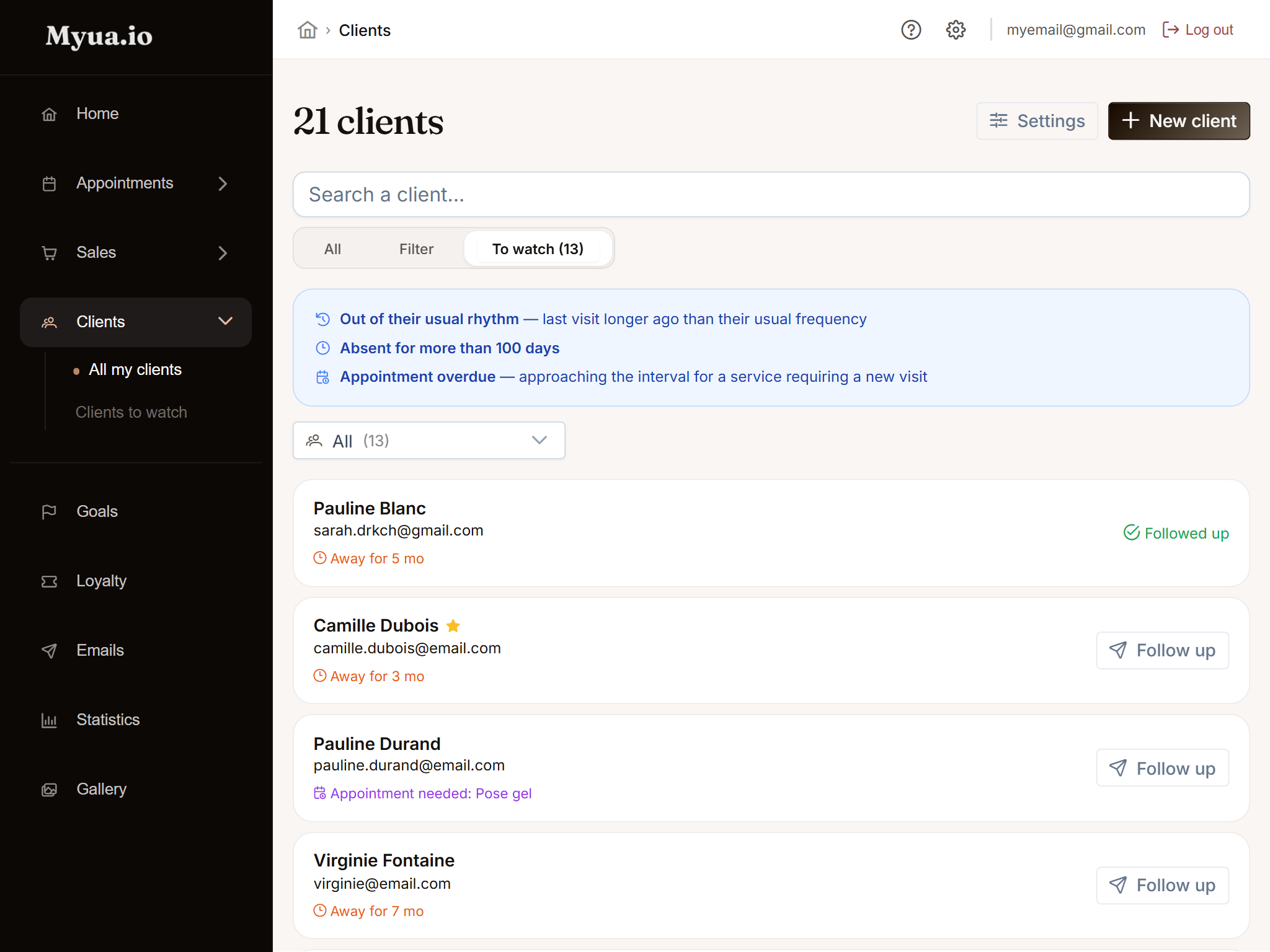The image size is (1270, 952).
Task: Go to All my clients
Action: (135, 369)
